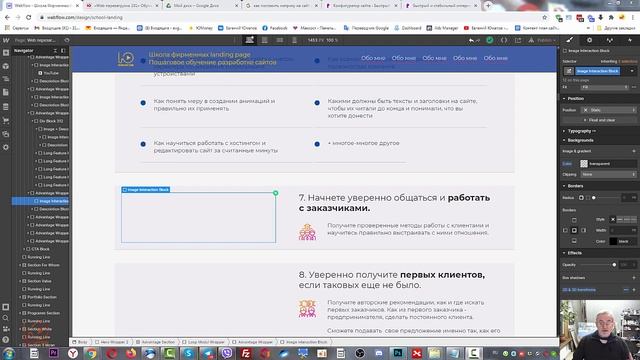Click black border color swatch

613,241
